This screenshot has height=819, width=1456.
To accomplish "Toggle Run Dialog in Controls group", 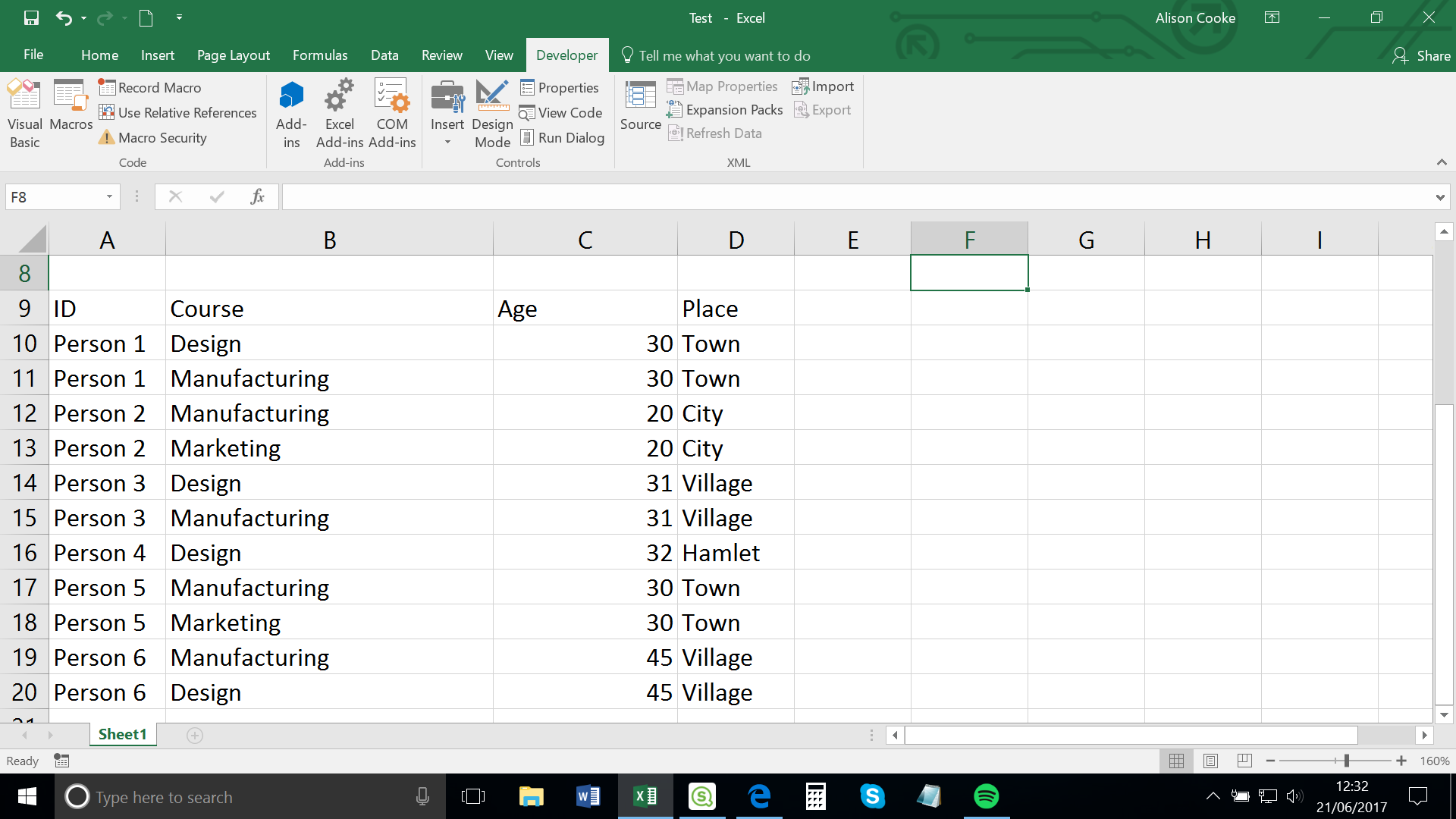I will [563, 137].
